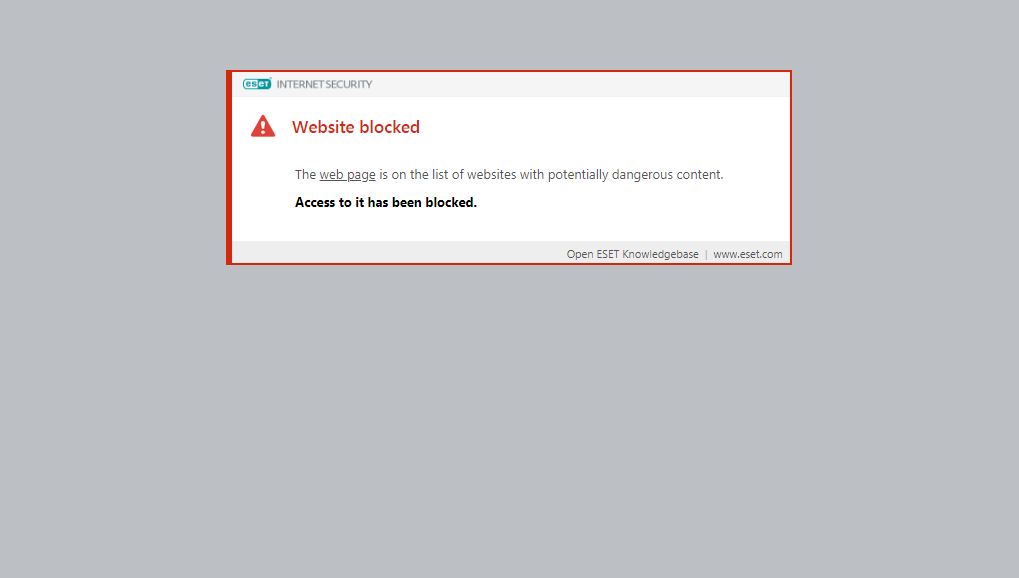
Task: Click the INTERNET SECURITY product label
Action: click(x=324, y=84)
